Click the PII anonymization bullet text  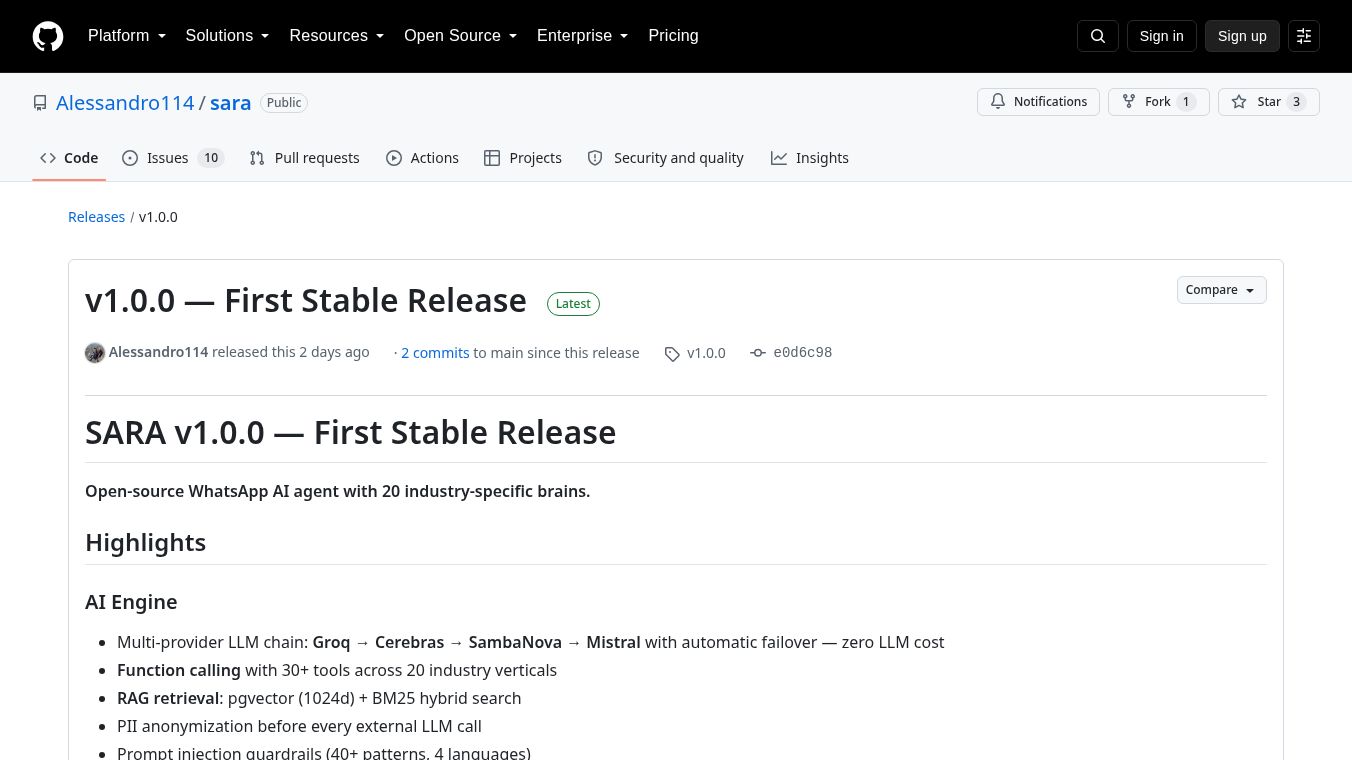pos(299,726)
